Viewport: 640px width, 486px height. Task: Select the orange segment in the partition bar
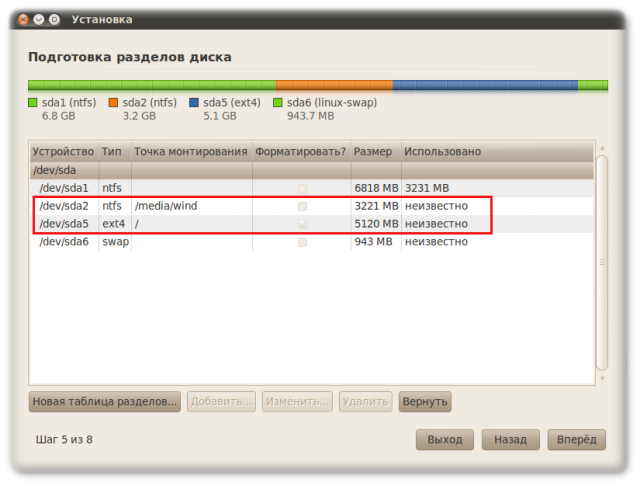click(333, 86)
